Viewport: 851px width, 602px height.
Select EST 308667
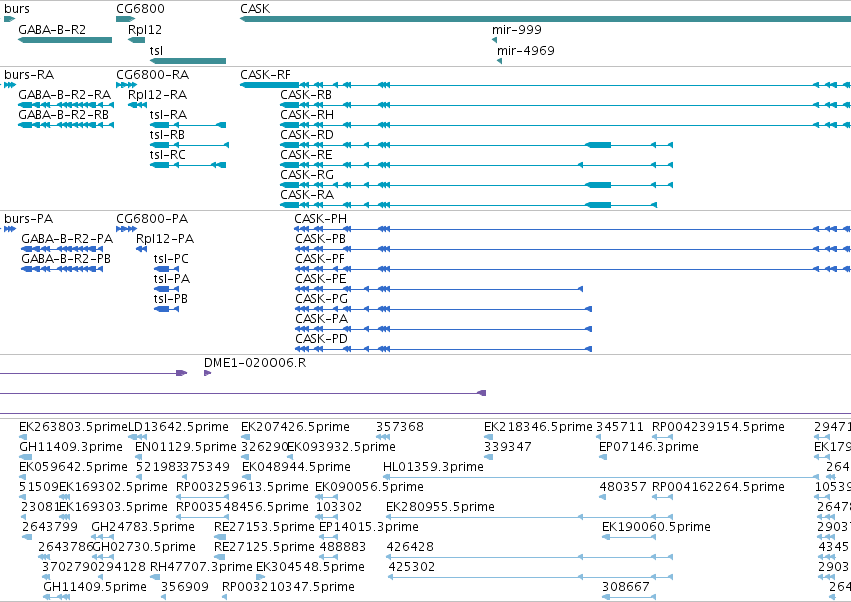point(625,587)
